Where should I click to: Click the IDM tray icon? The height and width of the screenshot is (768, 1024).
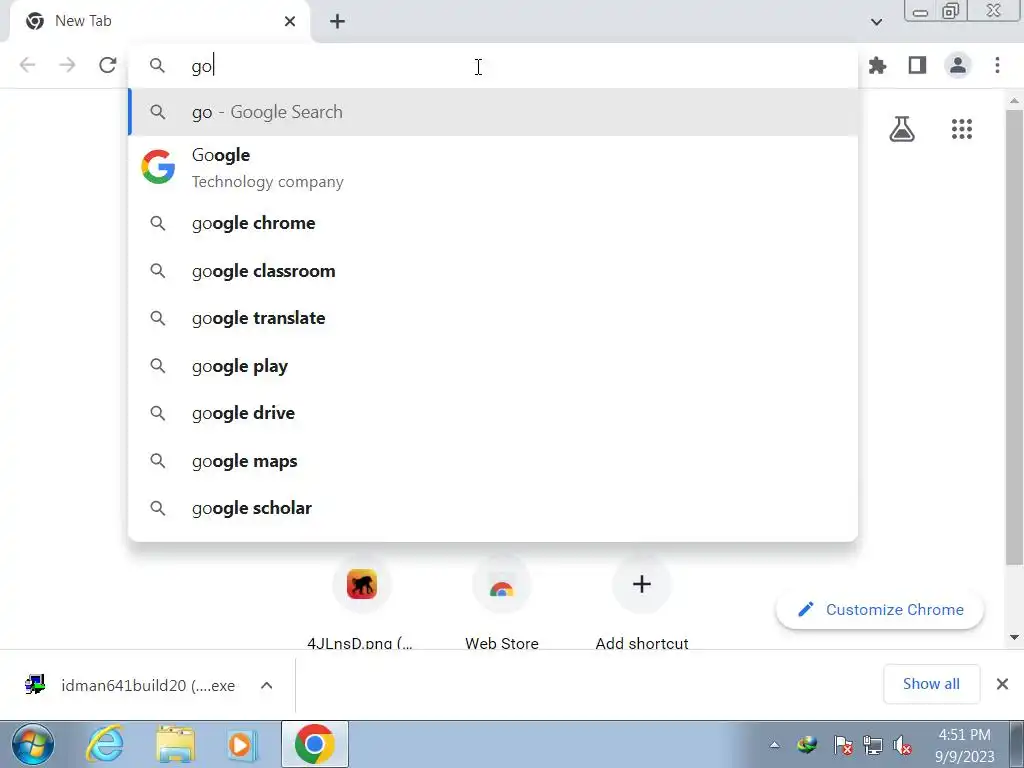coord(808,745)
